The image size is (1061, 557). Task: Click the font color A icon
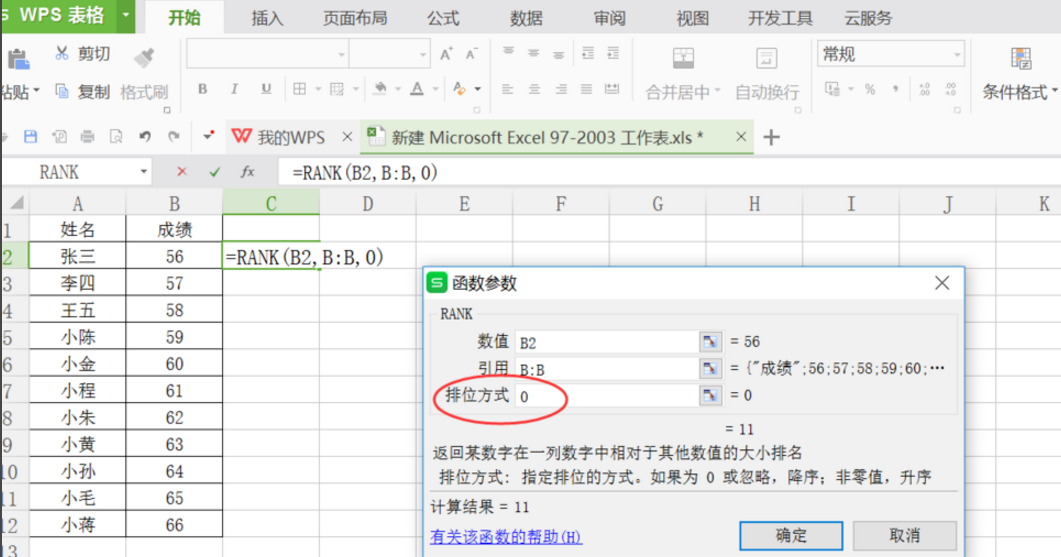(x=417, y=89)
